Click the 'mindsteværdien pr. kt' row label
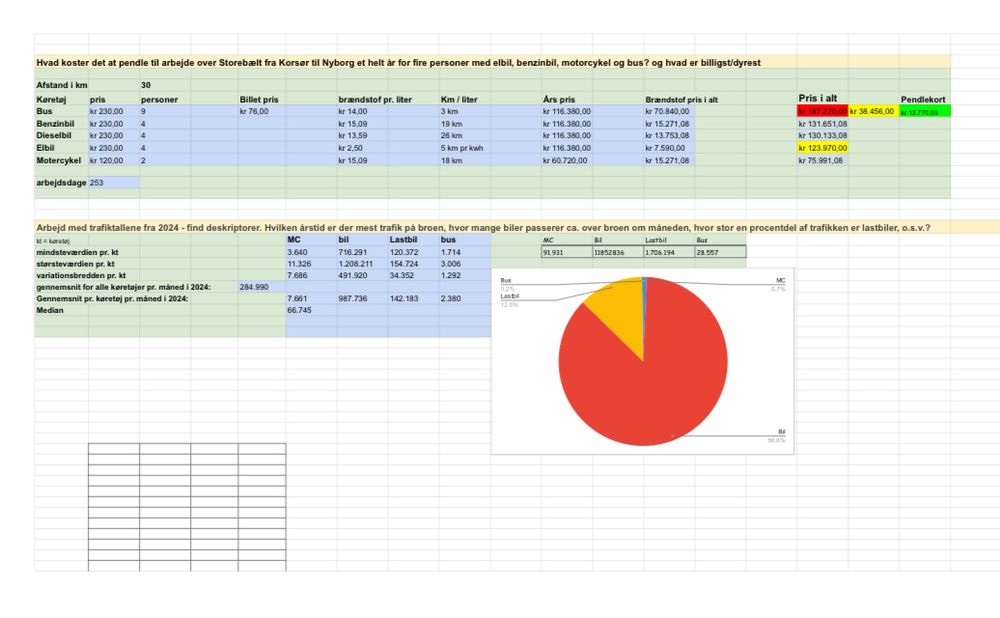 tap(77, 253)
